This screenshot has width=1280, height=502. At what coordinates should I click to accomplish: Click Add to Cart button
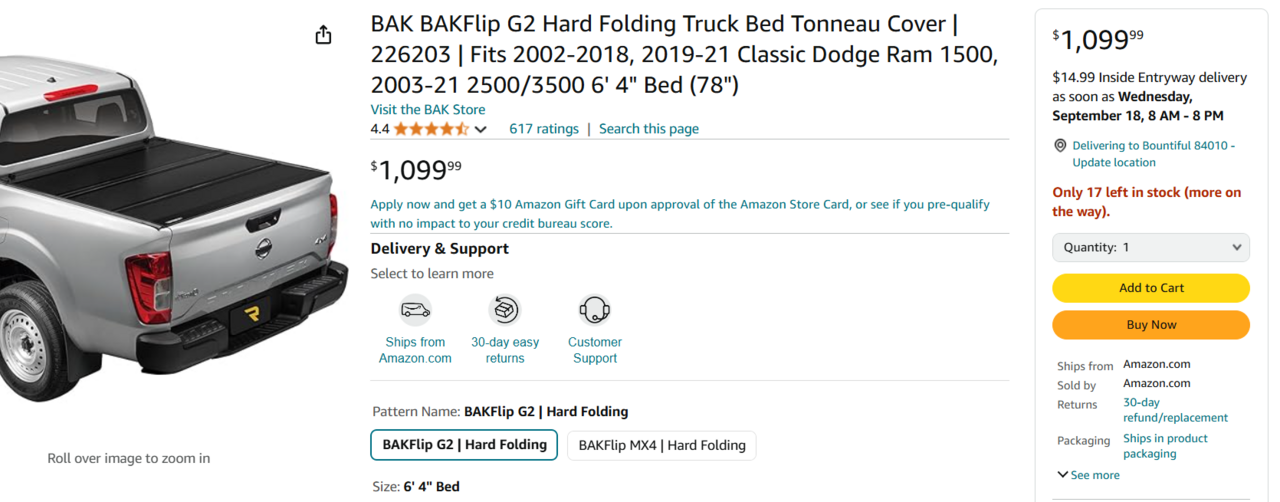pos(1150,288)
